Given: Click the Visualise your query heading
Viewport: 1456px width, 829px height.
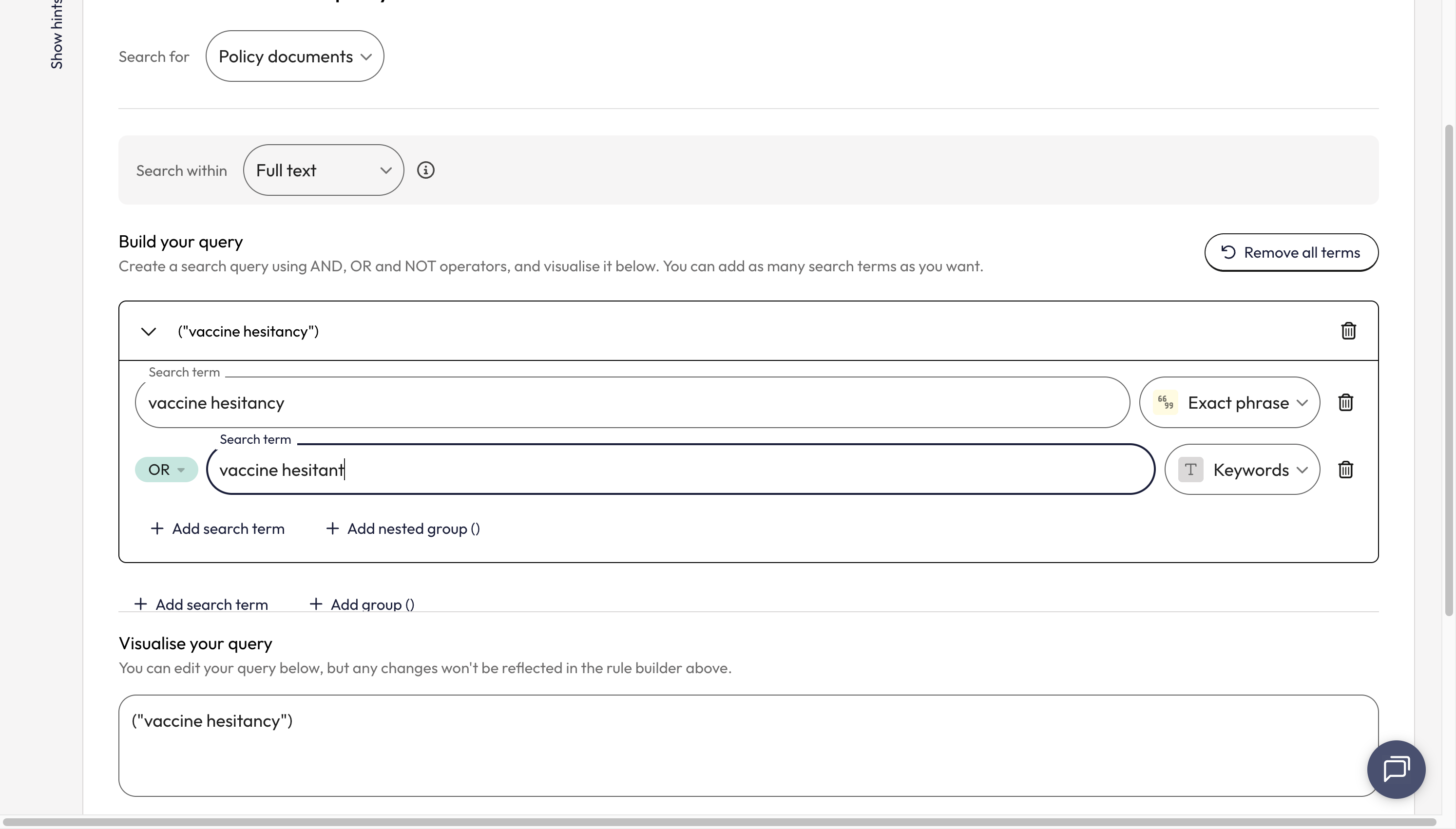Looking at the screenshot, I should pos(195,643).
